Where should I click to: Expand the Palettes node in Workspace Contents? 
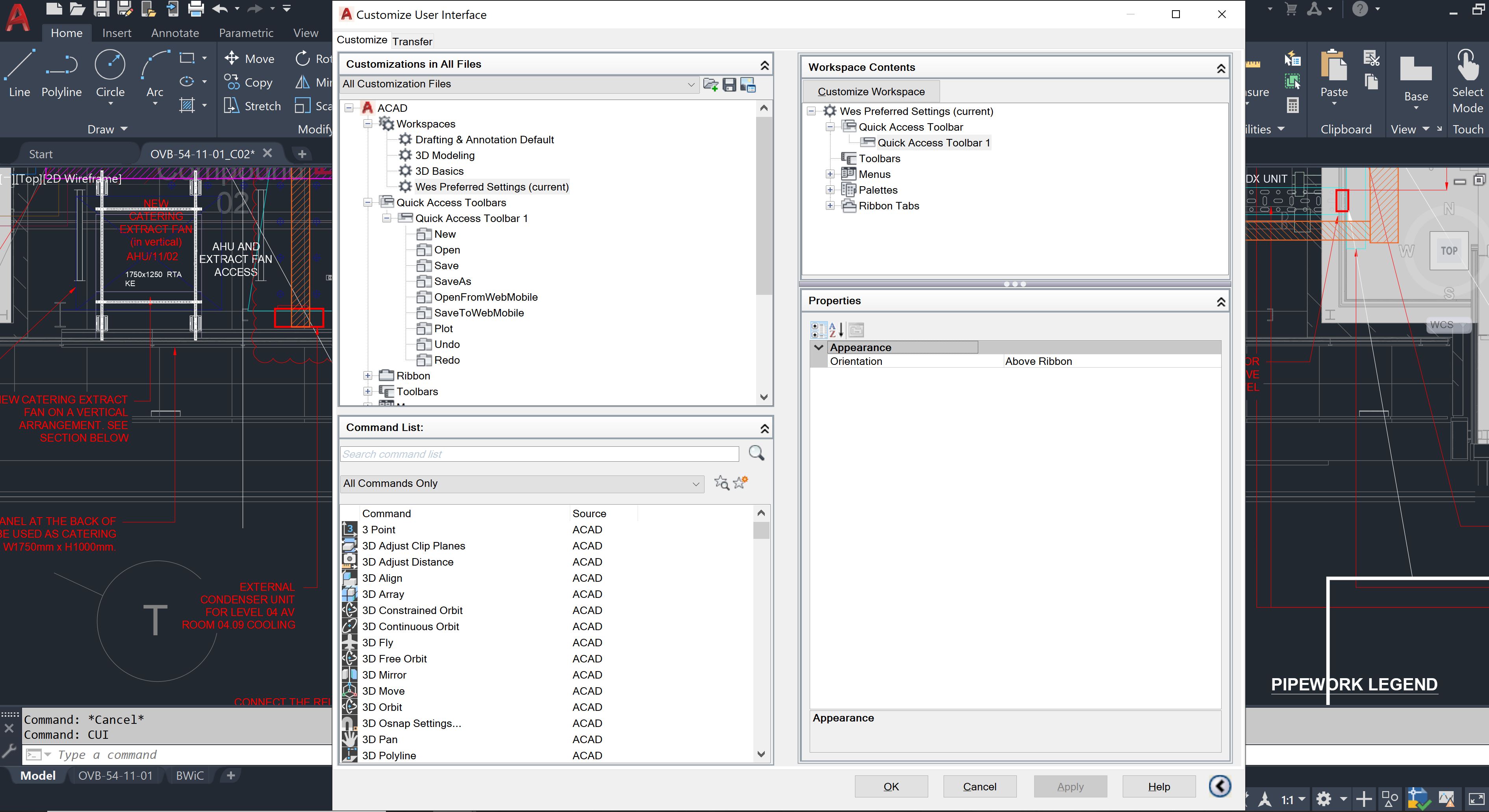pos(830,190)
